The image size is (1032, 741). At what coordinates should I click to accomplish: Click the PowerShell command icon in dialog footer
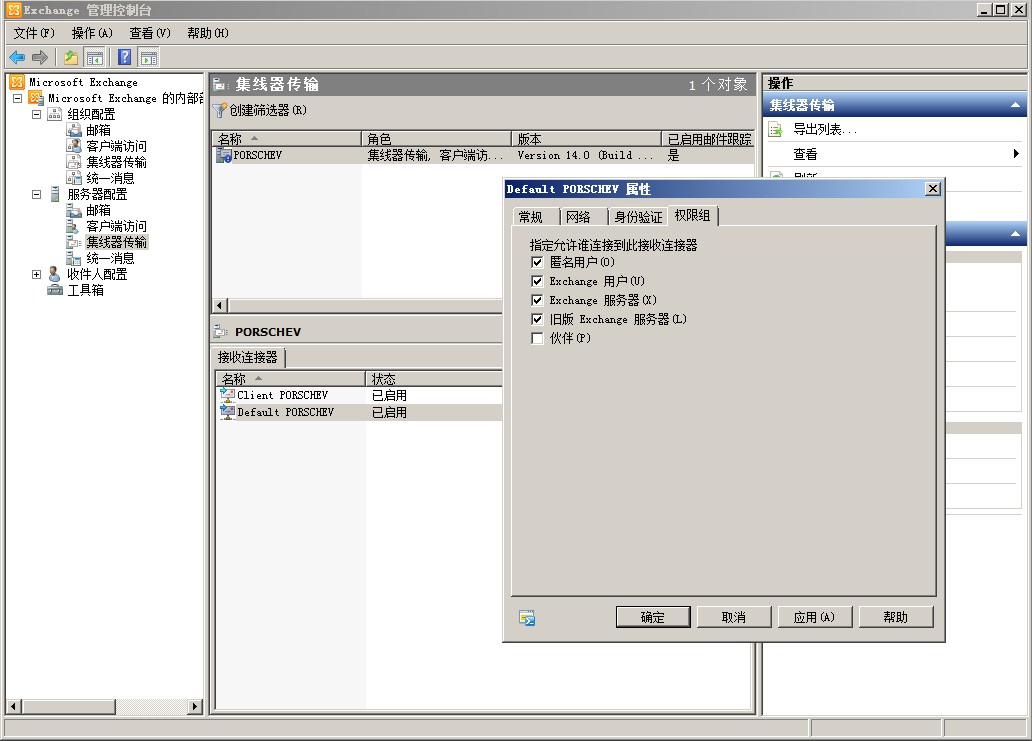click(x=527, y=618)
